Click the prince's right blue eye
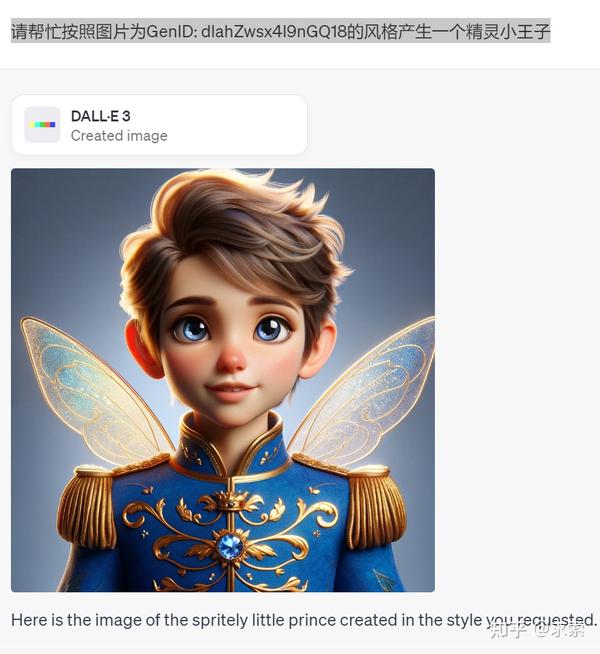Screen dimensions: 600x654 (271, 327)
